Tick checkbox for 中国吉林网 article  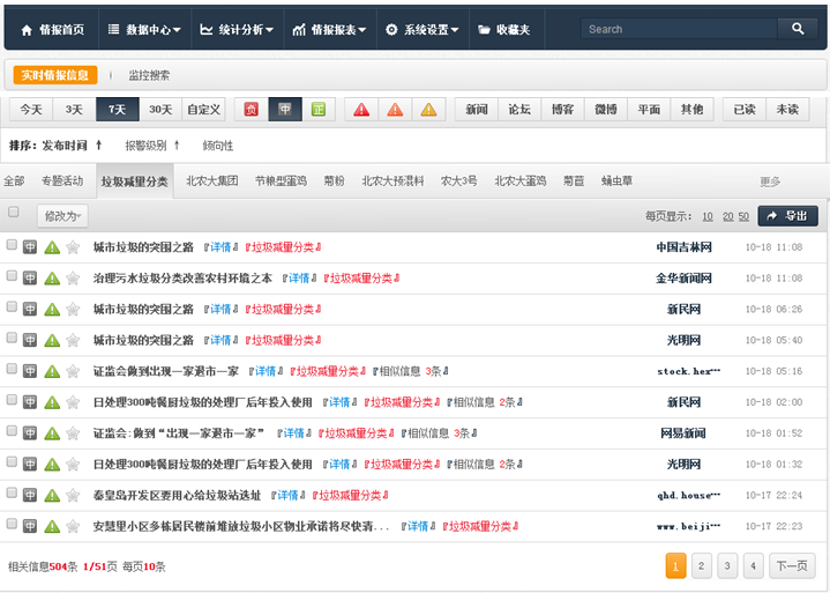pos(12,245)
